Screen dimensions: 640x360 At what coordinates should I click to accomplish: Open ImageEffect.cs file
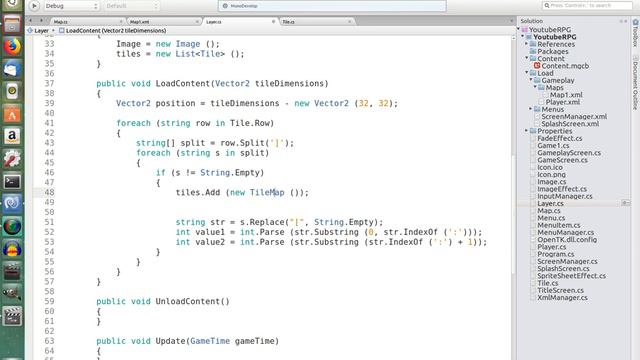point(562,189)
